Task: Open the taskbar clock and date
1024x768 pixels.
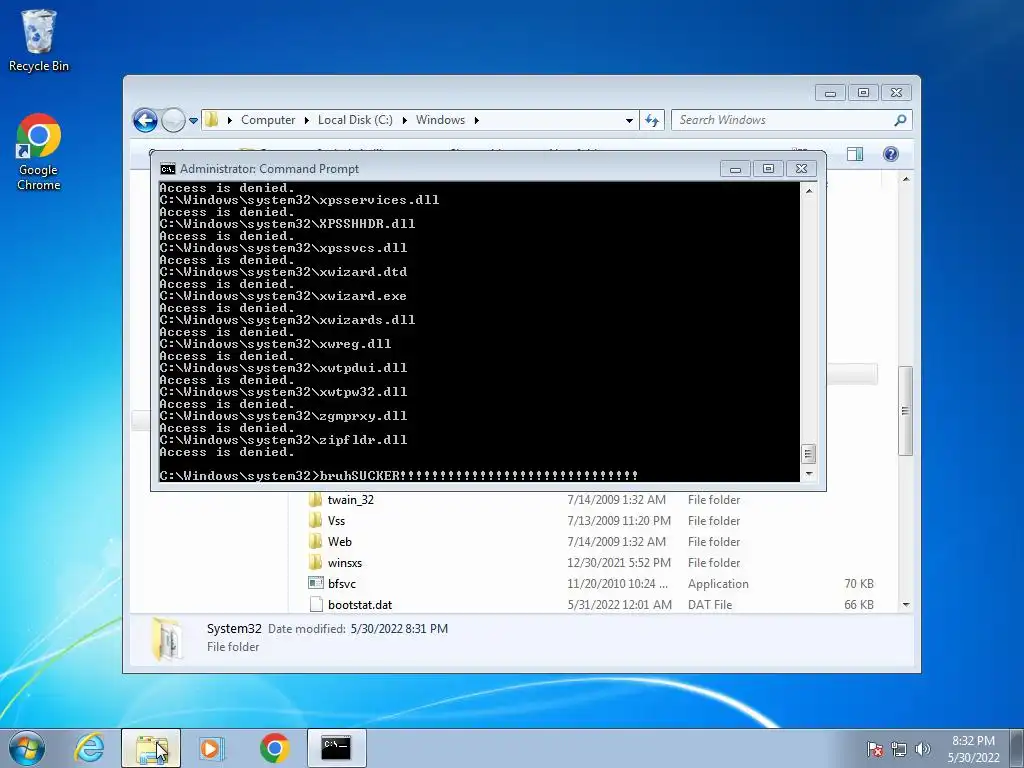Action: 973,749
